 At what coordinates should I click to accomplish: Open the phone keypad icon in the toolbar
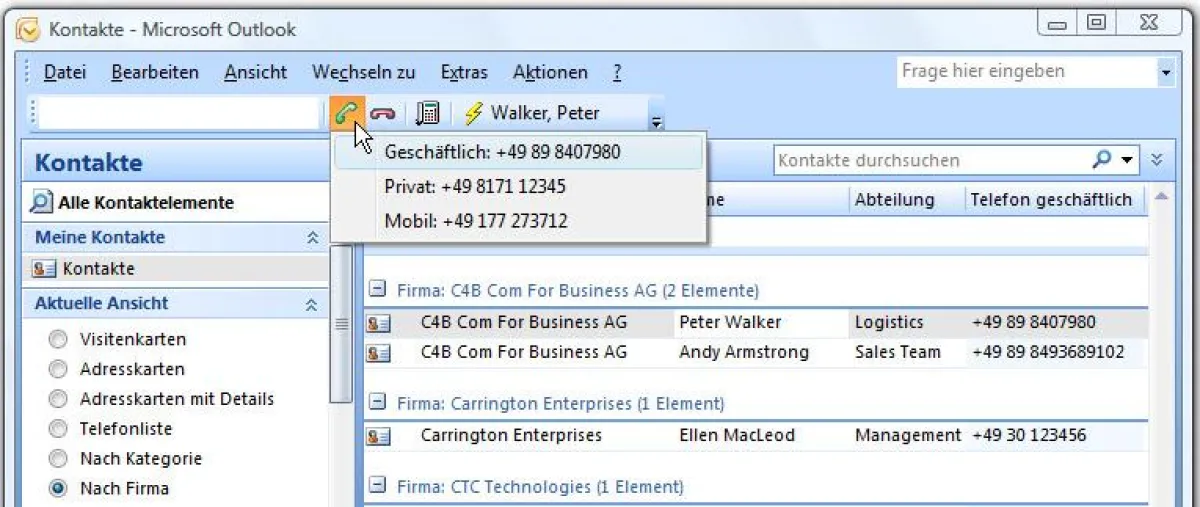pyautogui.click(x=428, y=113)
